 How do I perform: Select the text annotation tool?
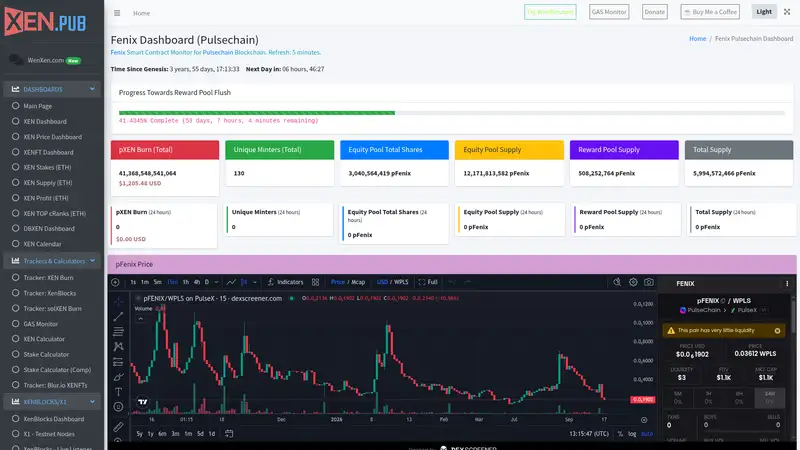click(x=118, y=392)
